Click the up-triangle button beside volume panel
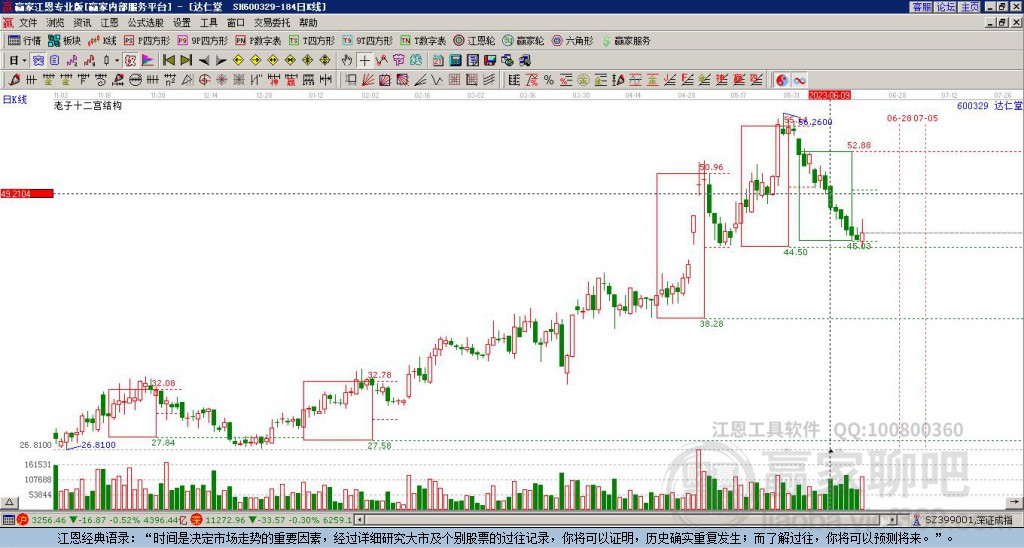Image resolution: width=1024 pixels, height=548 pixels. click(8, 502)
